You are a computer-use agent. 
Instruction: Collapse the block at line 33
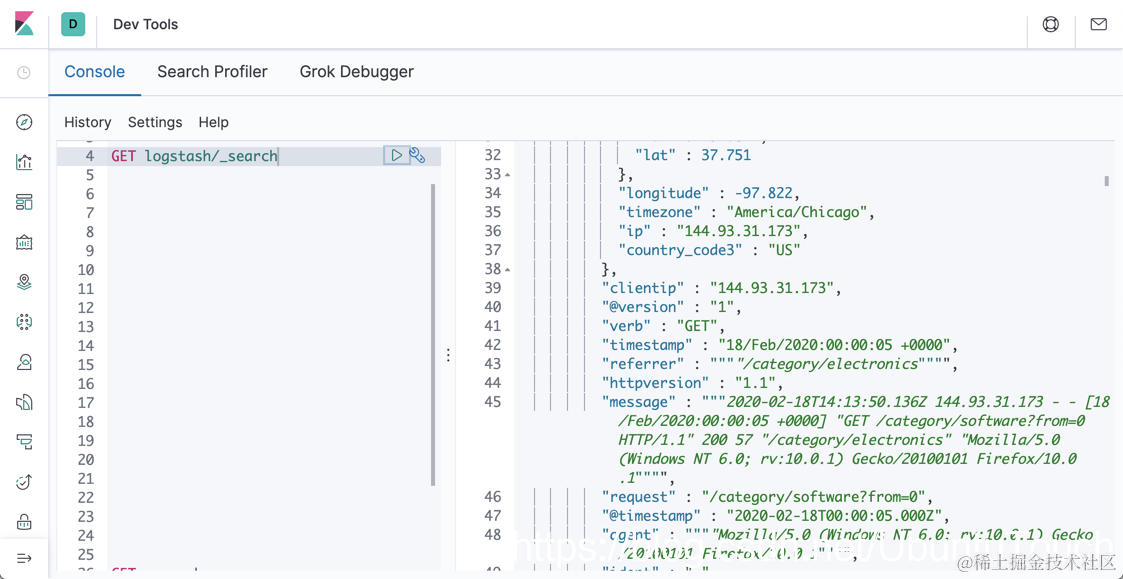click(x=508, y=174)
